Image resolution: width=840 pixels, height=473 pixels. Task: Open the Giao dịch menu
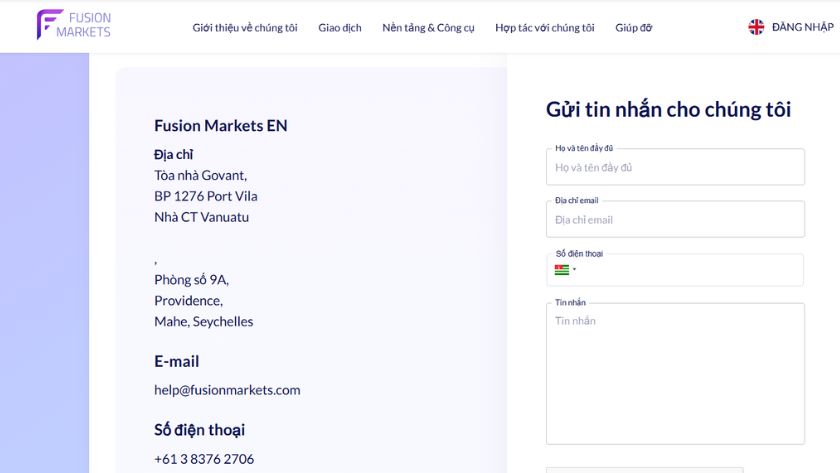(x=340, y=27)
